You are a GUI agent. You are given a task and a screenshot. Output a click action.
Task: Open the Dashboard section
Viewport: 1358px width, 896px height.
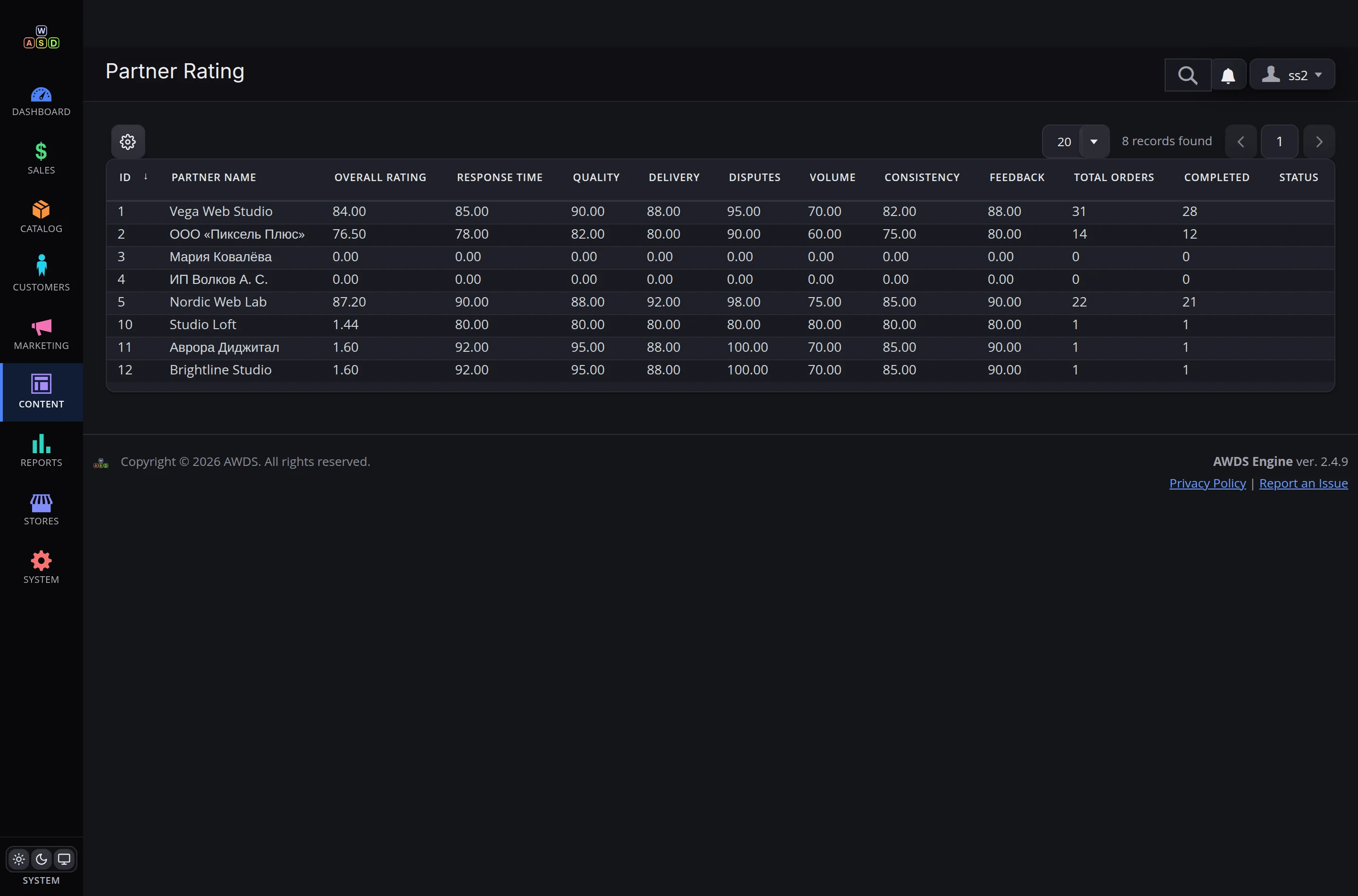click(x=41, y=102)
